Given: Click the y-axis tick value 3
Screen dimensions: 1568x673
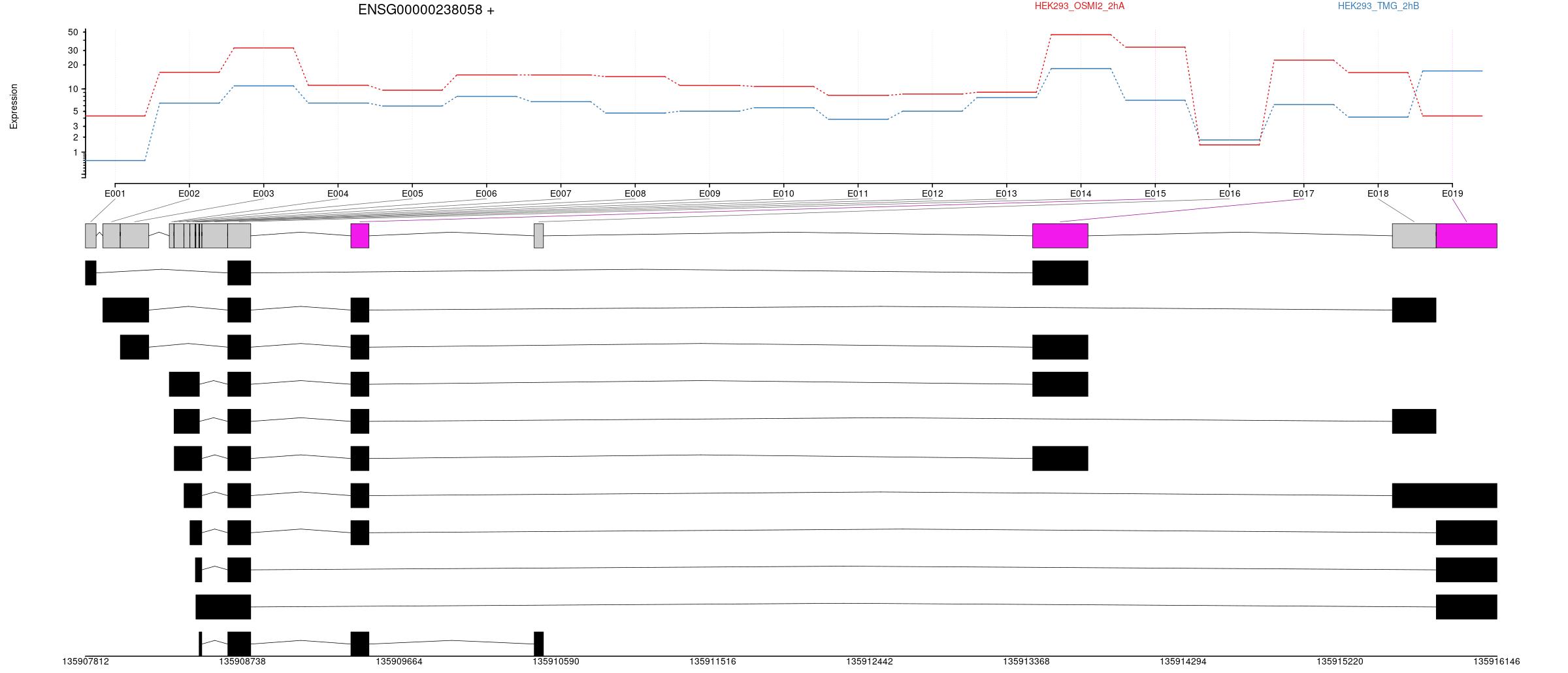Looking at the screenshot, I should [75, 125].
